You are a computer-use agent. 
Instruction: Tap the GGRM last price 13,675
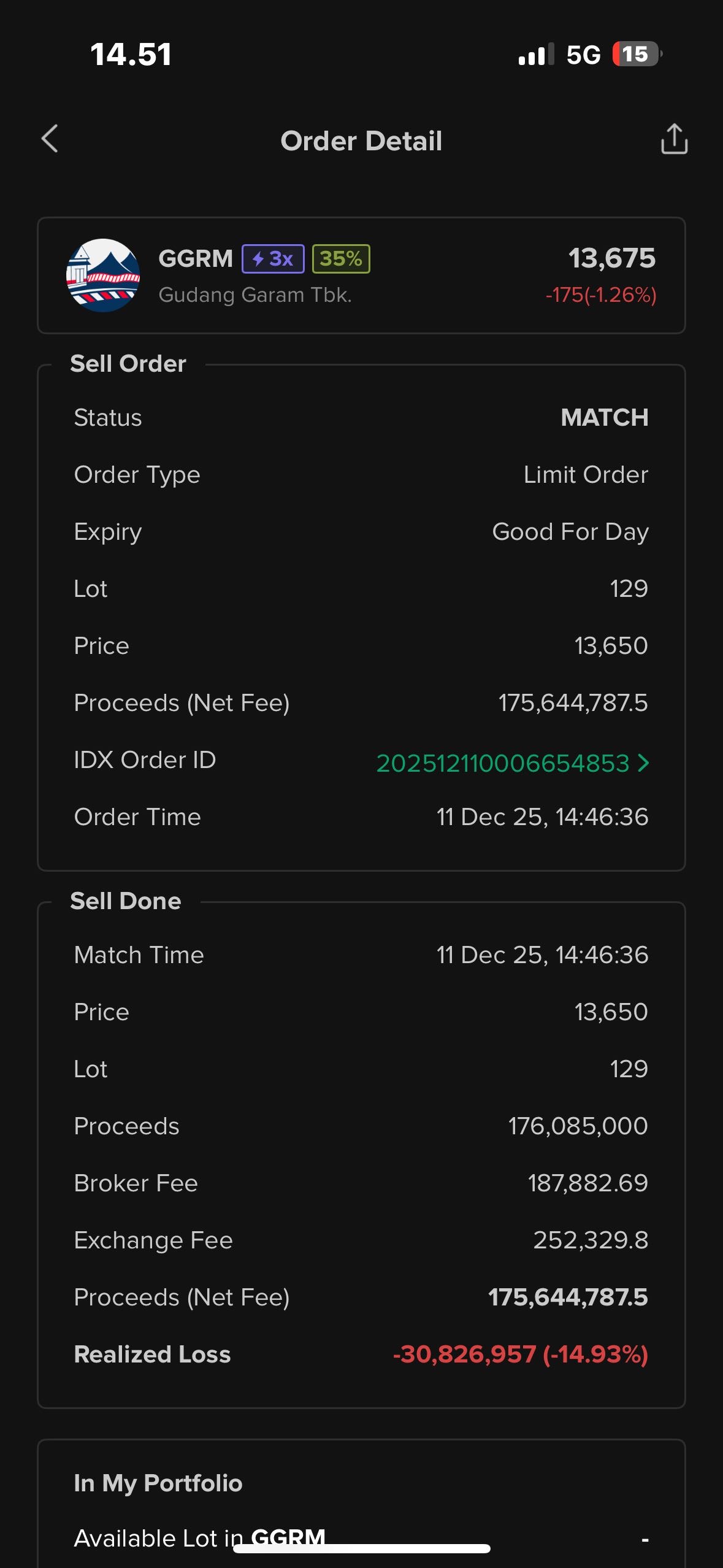coord(611,258)
